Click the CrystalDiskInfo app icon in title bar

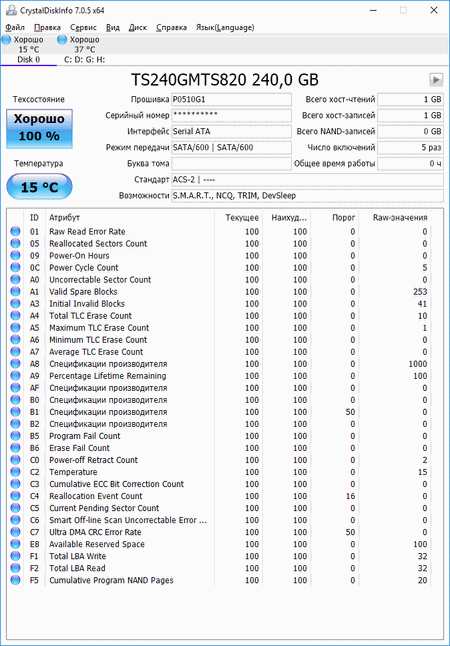tap(11, 10)
